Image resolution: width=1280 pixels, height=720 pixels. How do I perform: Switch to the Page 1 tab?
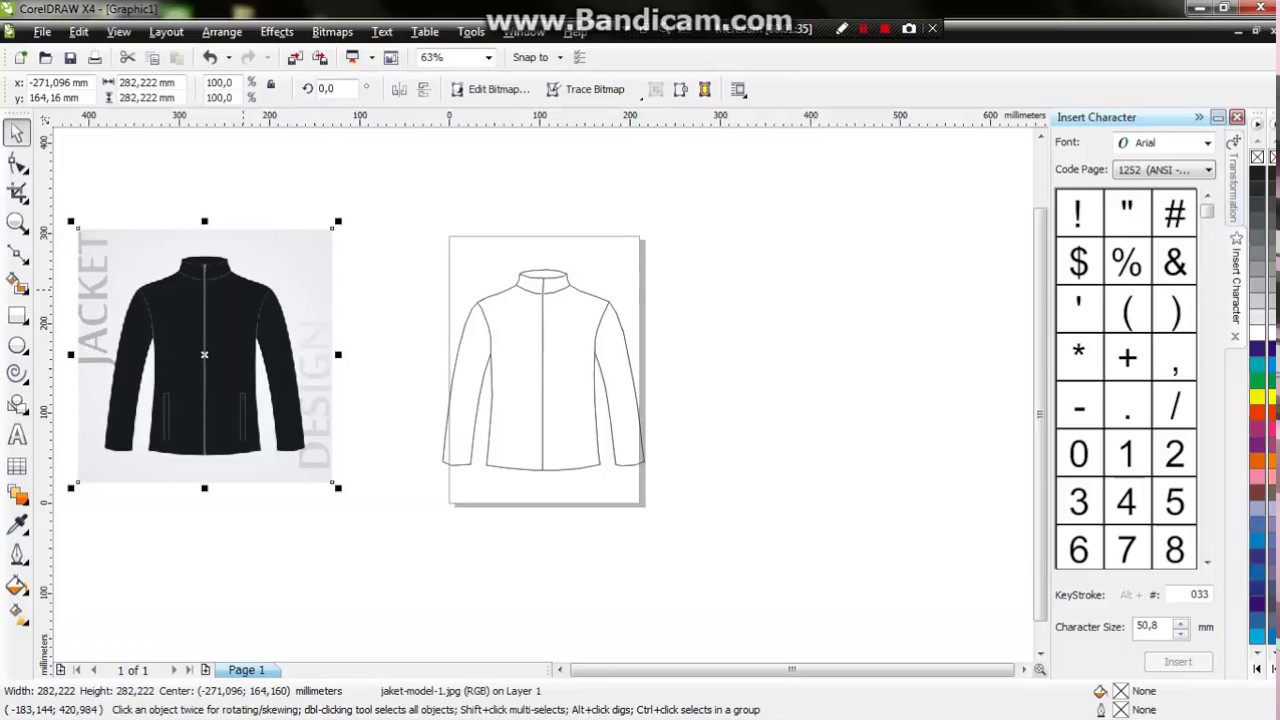(247, 670)
